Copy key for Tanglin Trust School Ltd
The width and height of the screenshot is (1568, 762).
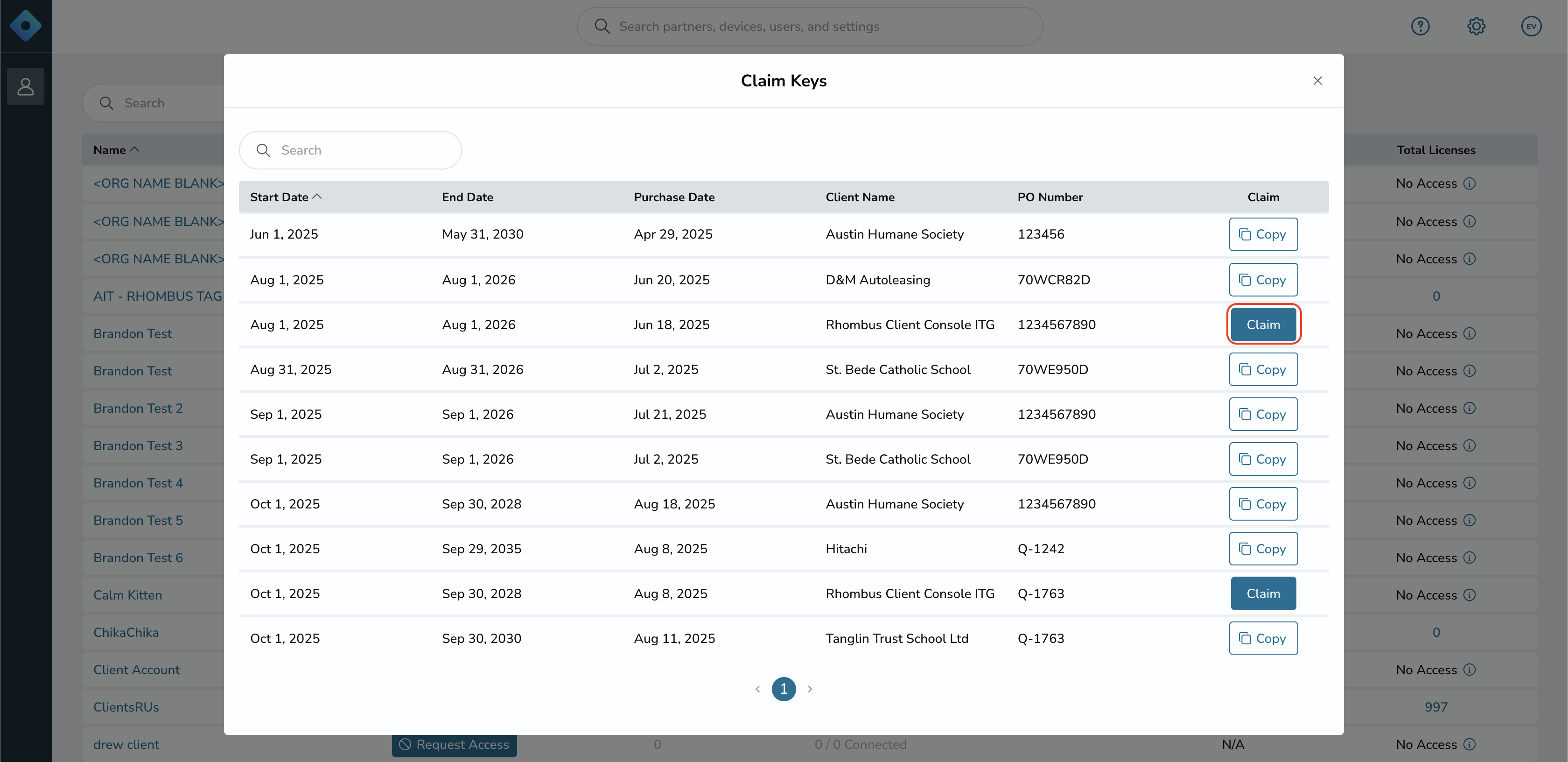point(1263,638)
